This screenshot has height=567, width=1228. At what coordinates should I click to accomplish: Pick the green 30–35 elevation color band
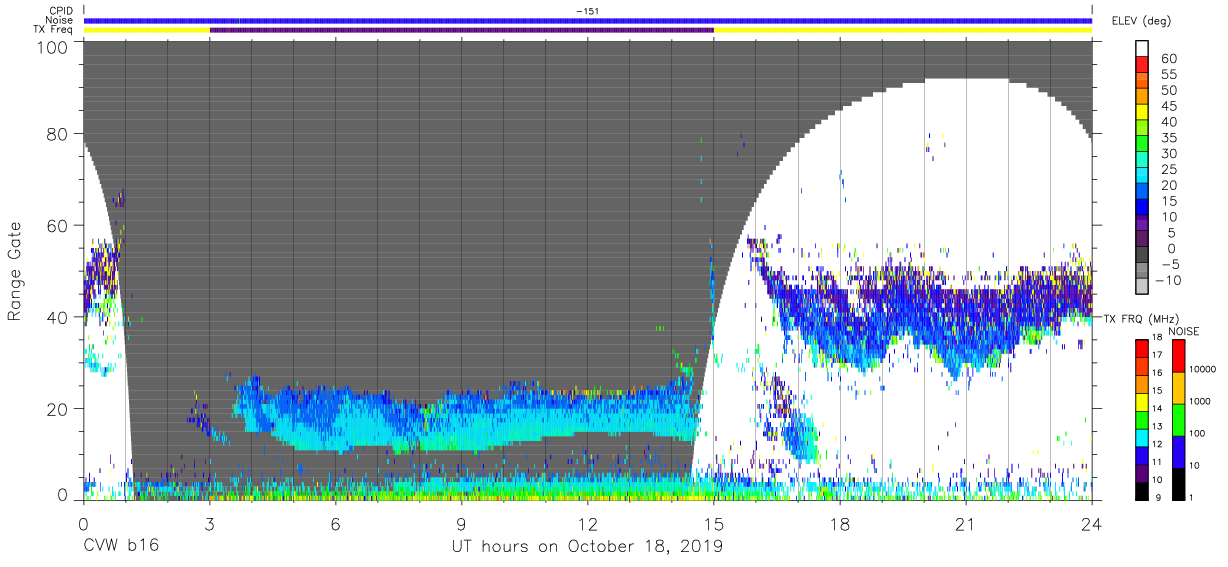pos(1144,145)
